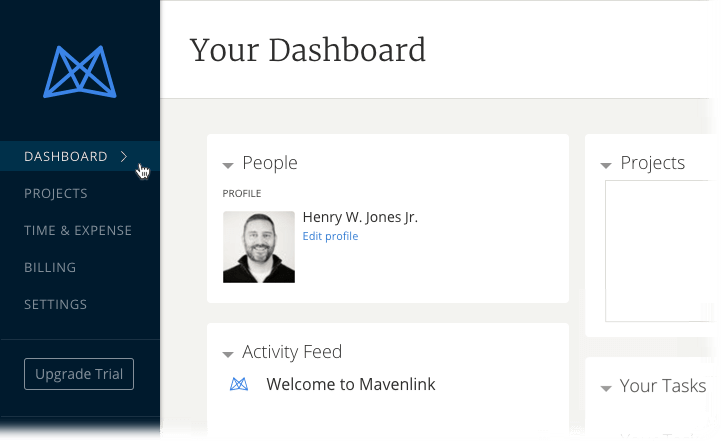This screenshot has width=721, height=441.
Task: Go to Projects in the sidebar
Action: point(56,193)
